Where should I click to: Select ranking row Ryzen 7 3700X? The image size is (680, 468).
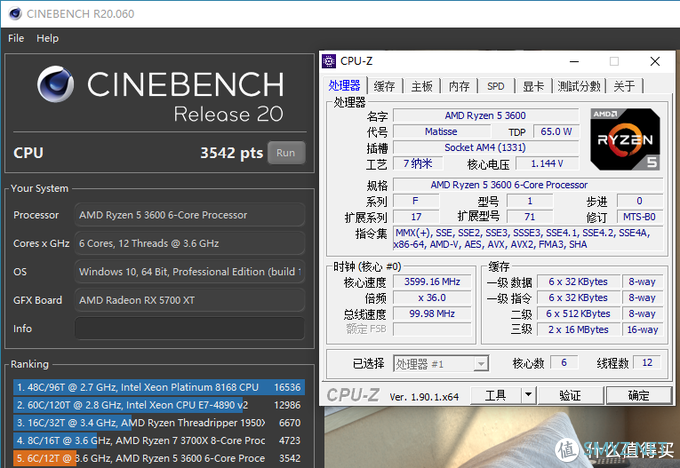(159, 440)
